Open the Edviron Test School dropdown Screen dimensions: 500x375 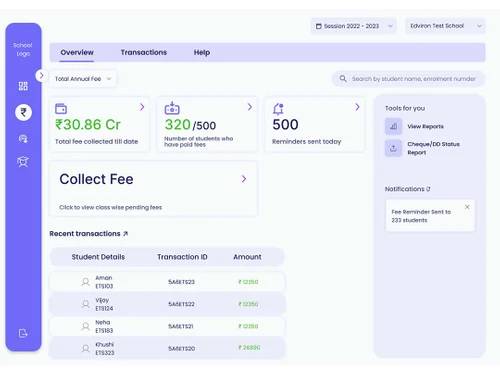point(445,26)
